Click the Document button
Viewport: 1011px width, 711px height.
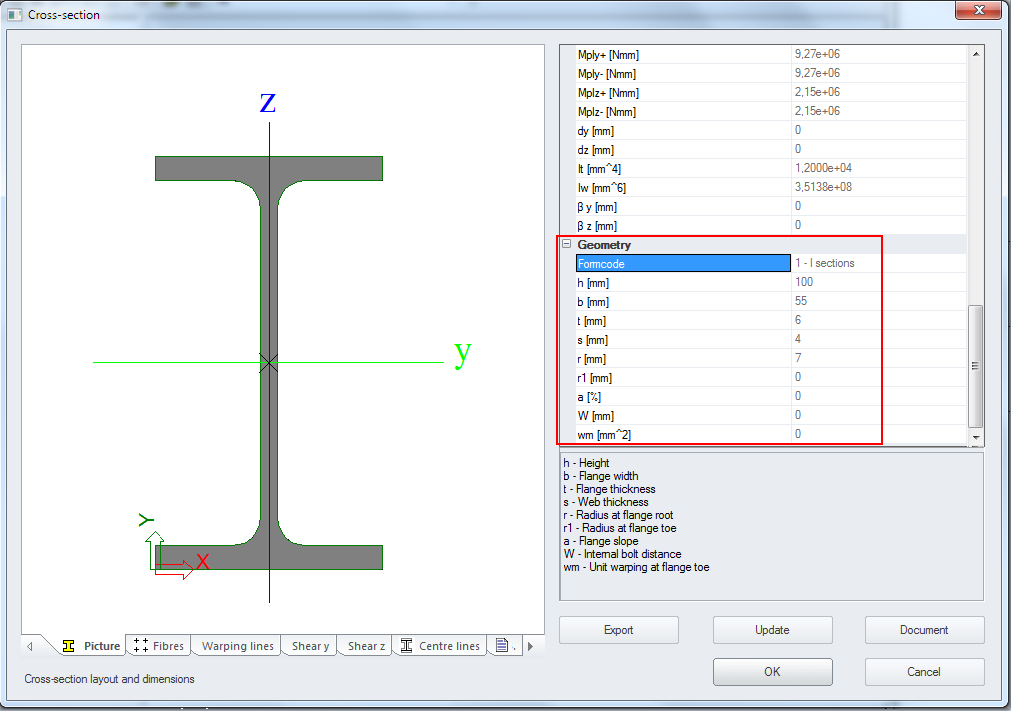[924, 630]
